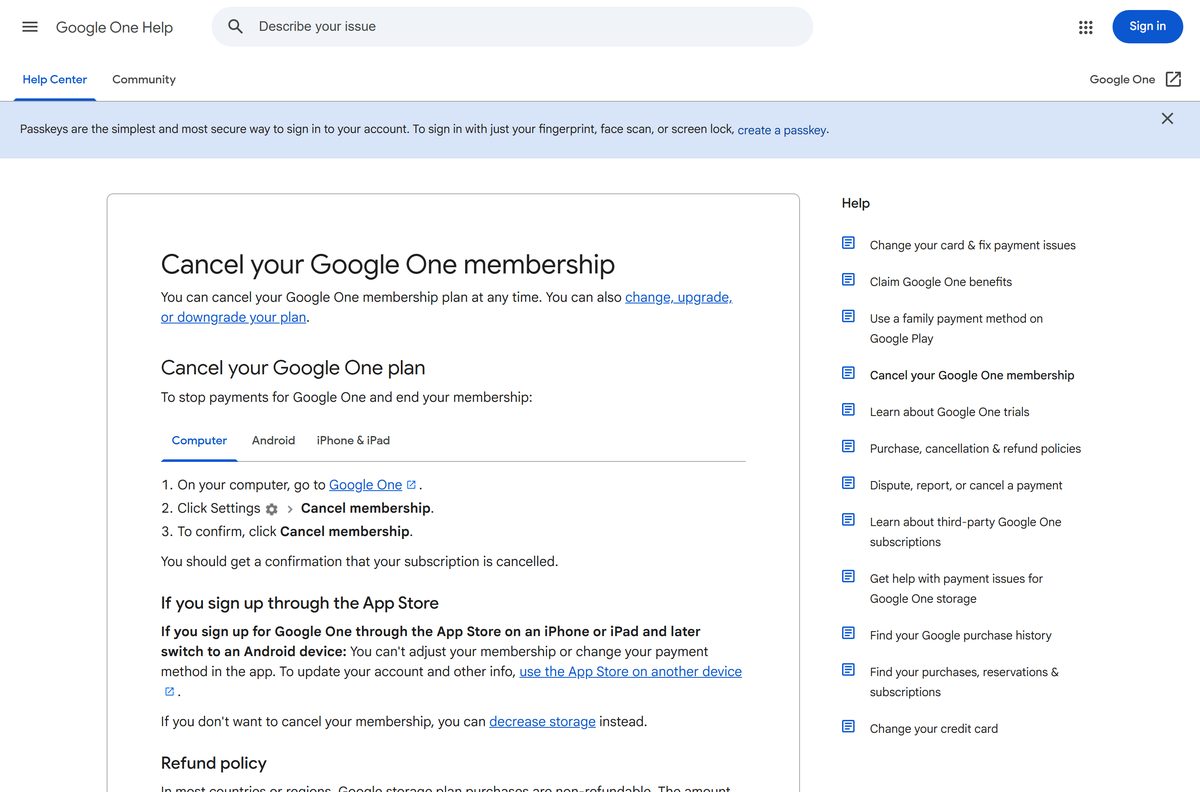Click the Help sidebar heading
This screenshot has height=792, width=1200.
(x=856, y=203)
